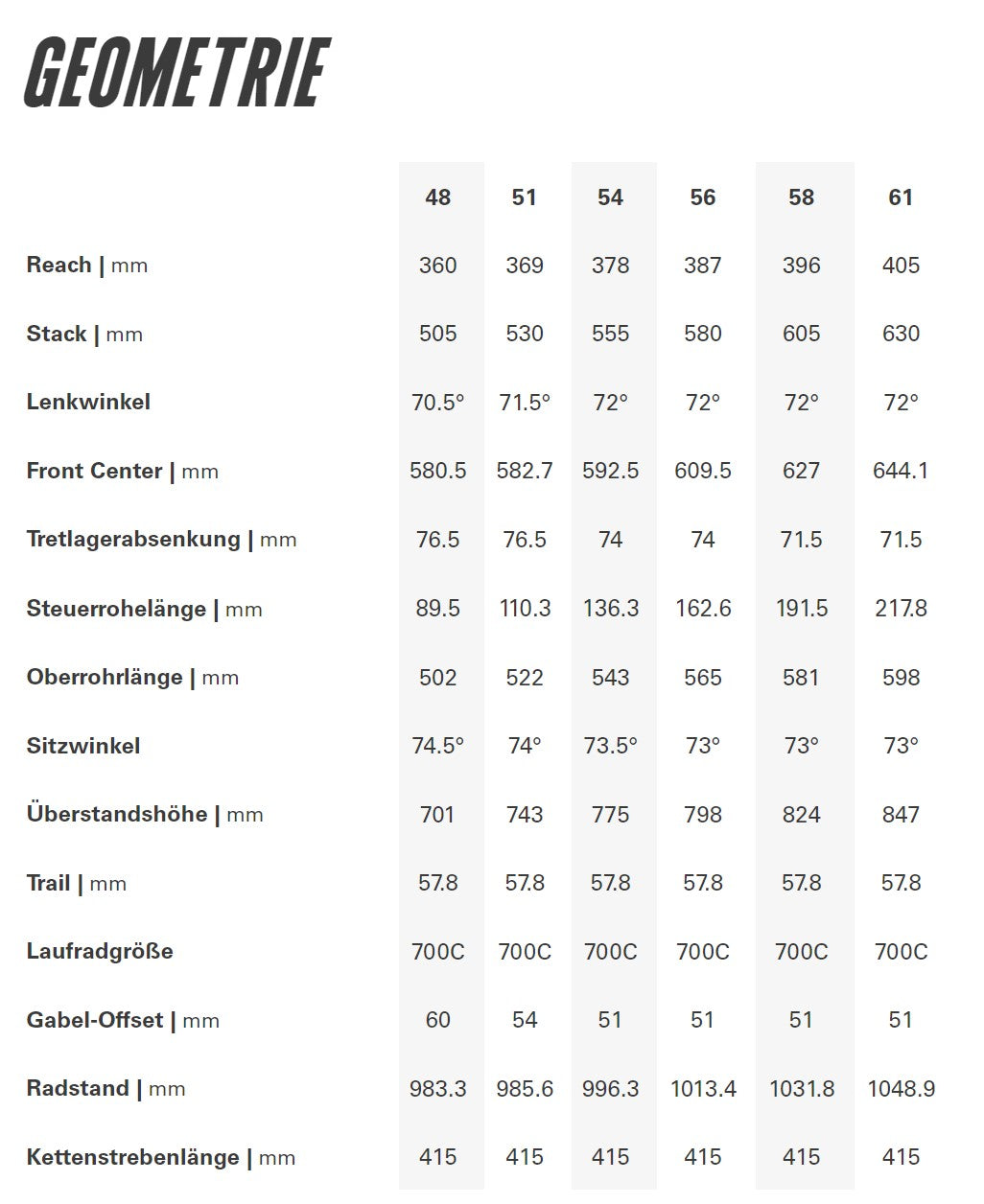Select the size 58 column header
This screenshot has width=984, height=1204.
pos(801,197)
